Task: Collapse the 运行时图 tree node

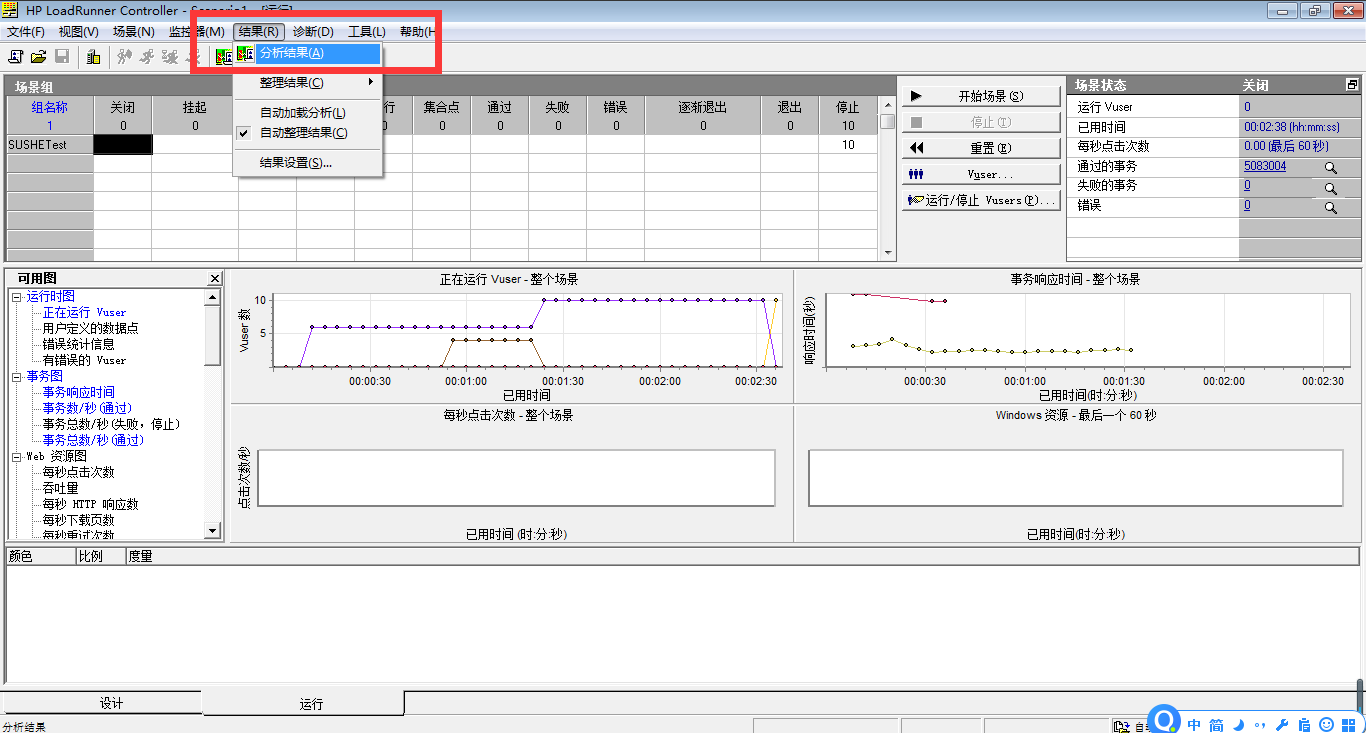Action: pyautogui.click(x=17, y=296)
